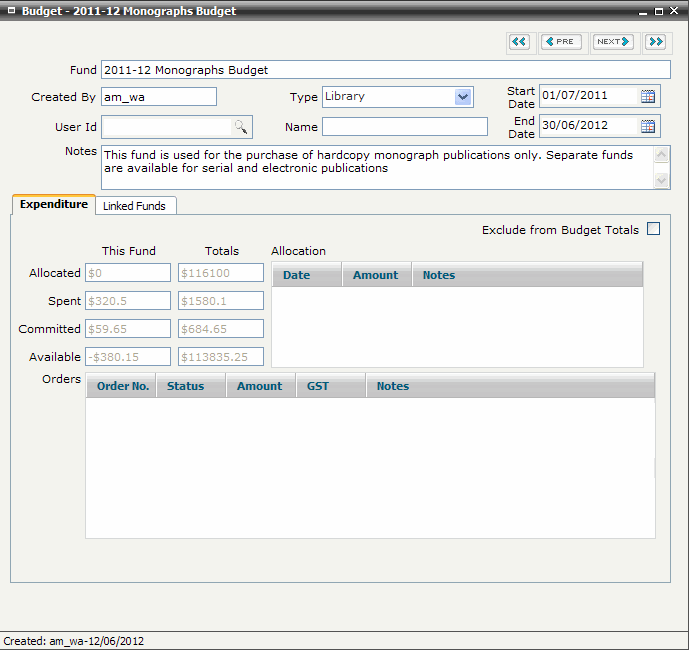
Task: Click the Name input field
Action: [x=404, y=127]
